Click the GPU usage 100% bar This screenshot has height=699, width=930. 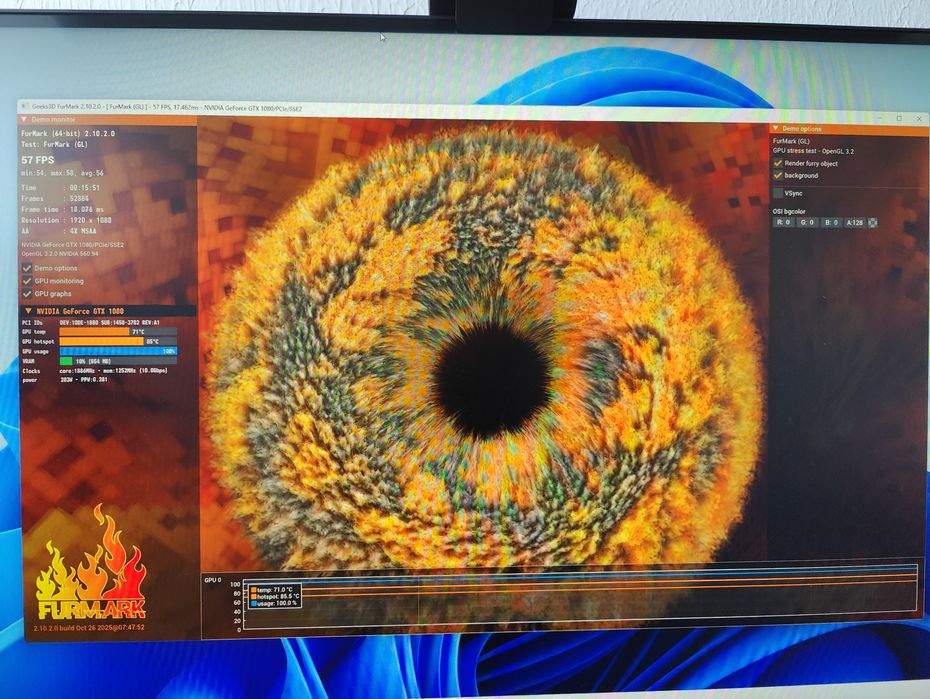[118, 351]
